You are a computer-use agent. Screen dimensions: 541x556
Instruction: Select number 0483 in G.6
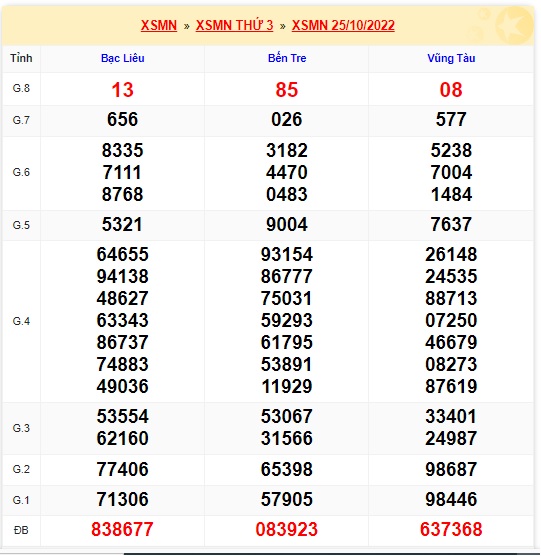[287, 194]
